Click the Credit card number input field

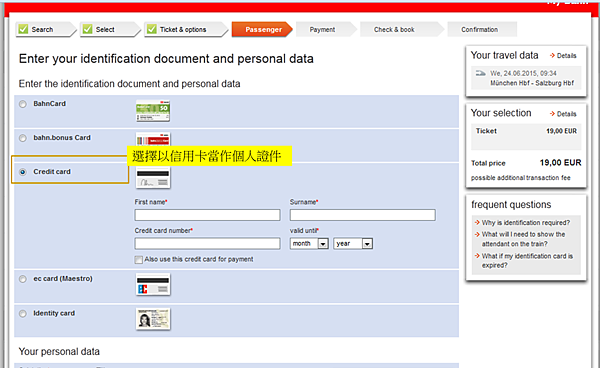(x=207, y=244)
